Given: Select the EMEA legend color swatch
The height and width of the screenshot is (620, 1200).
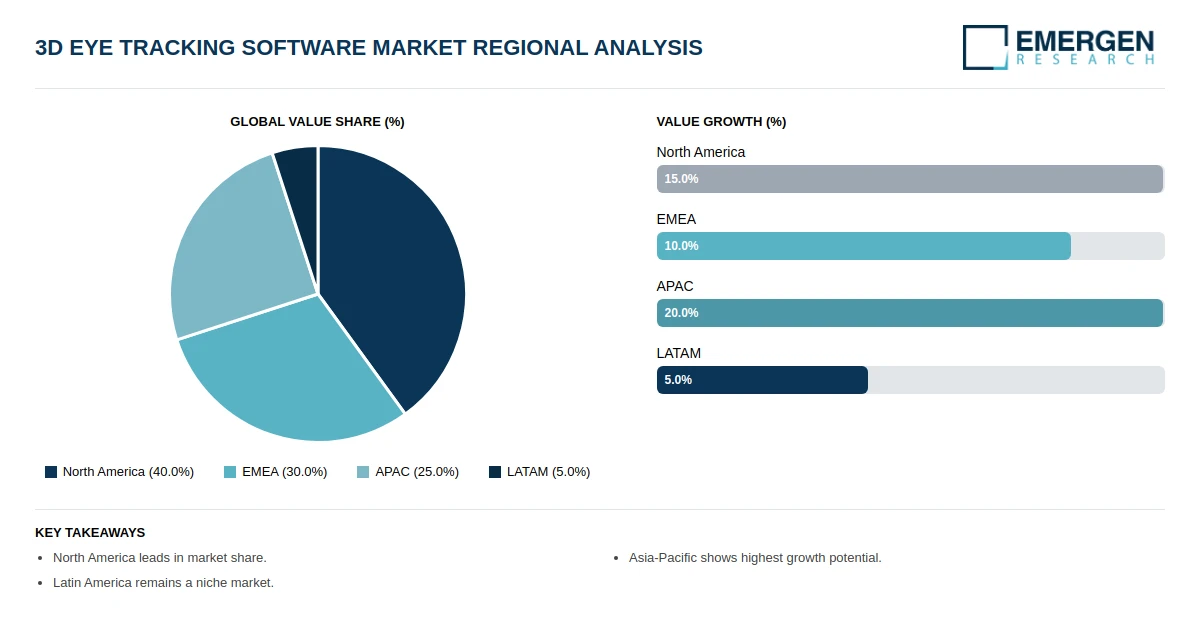Looking at the screenshot, I should [230, 472].
